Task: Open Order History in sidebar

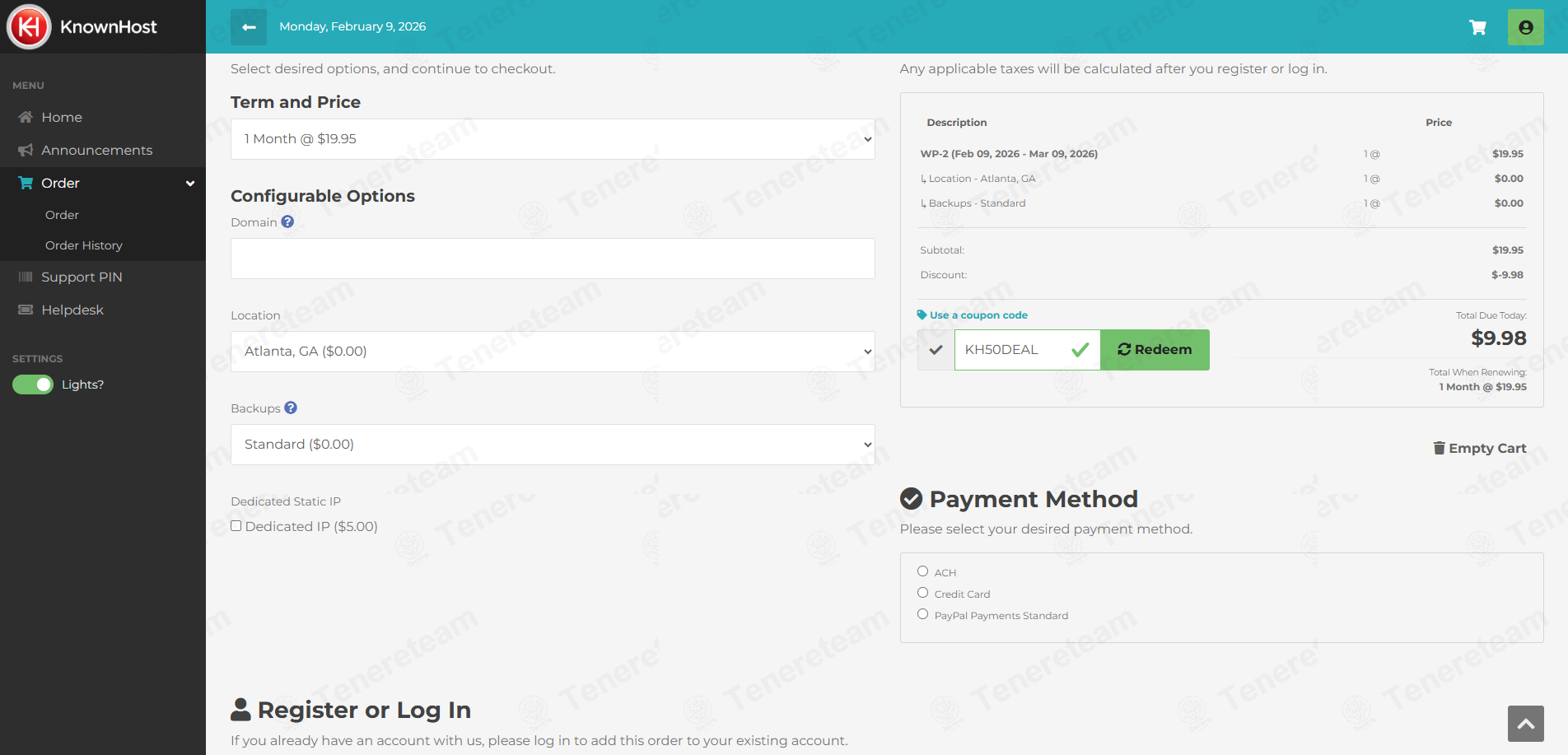Action: point(84,245)
